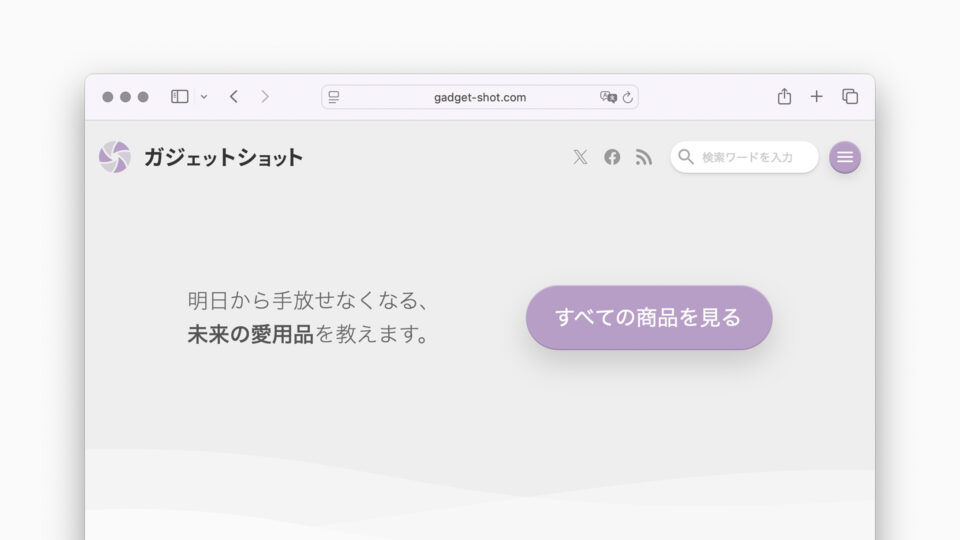Open the Reader page menu icon
960x540 pixels.
(x=334, y=97)
